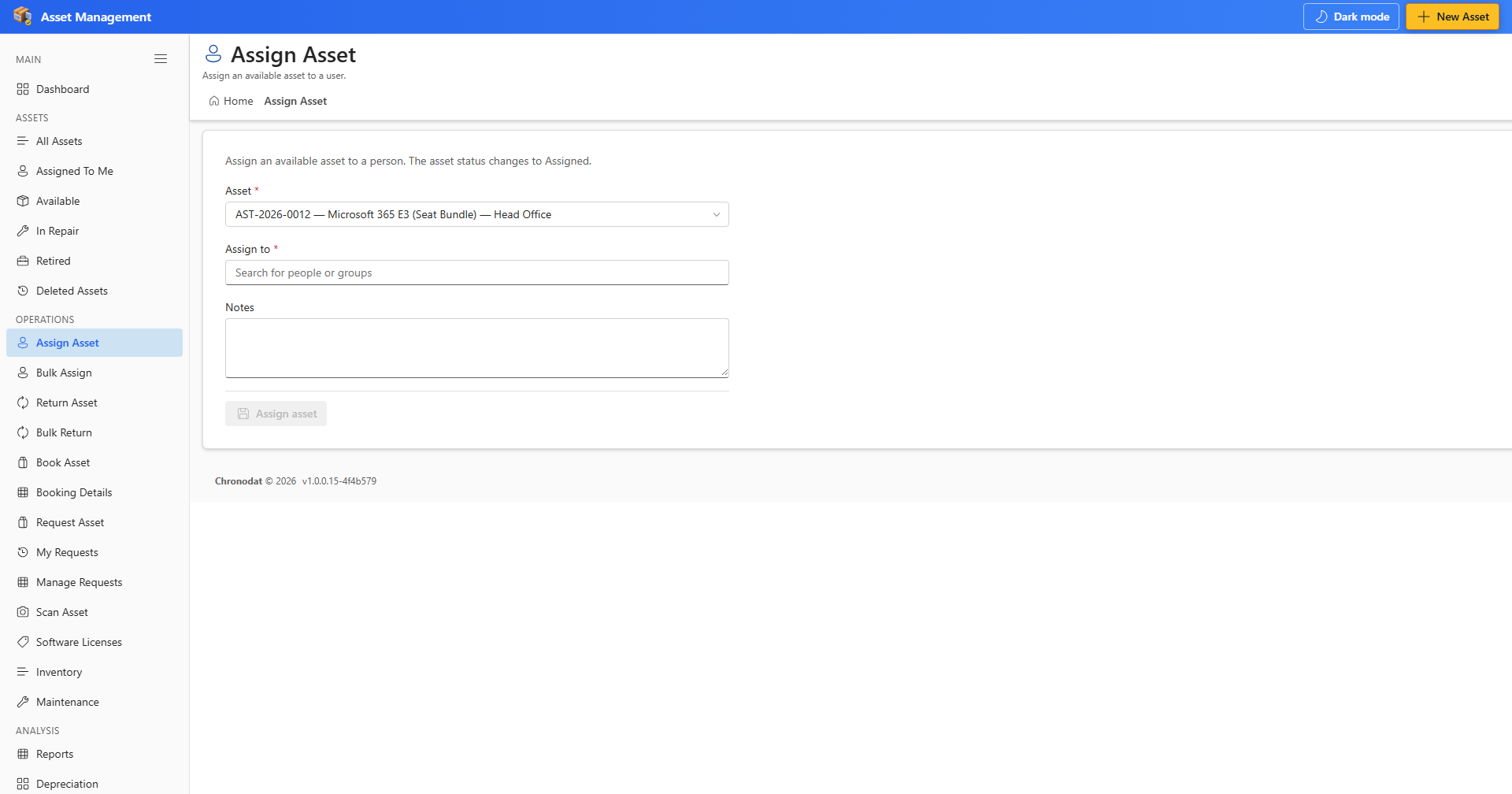The image size is (1512, 794).
Task: Click the Manage Requests table icon
Action: [x=23, y=582]
